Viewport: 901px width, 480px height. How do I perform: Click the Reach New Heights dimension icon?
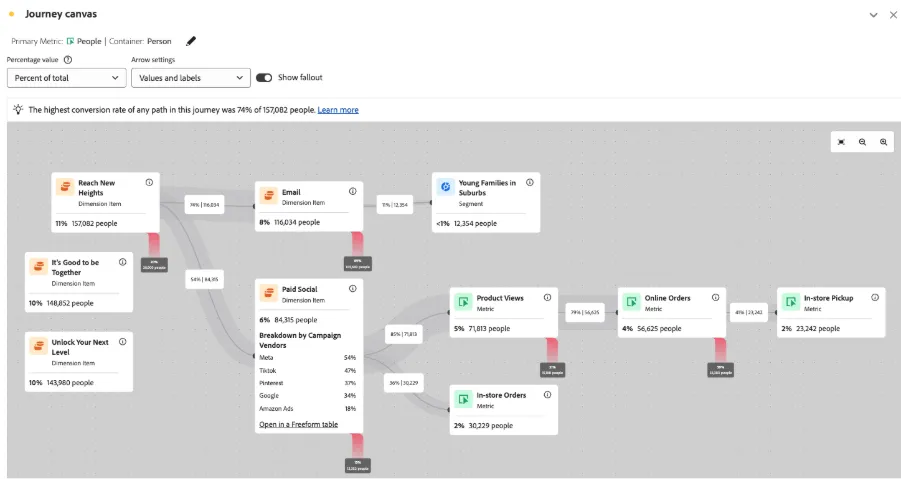point(66,187)
